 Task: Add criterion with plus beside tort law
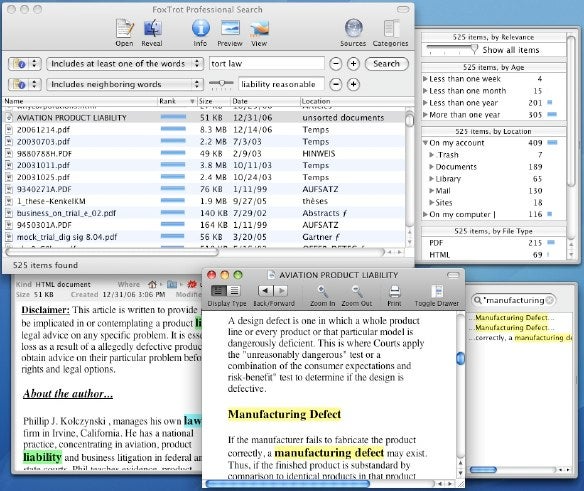(353, 64)
